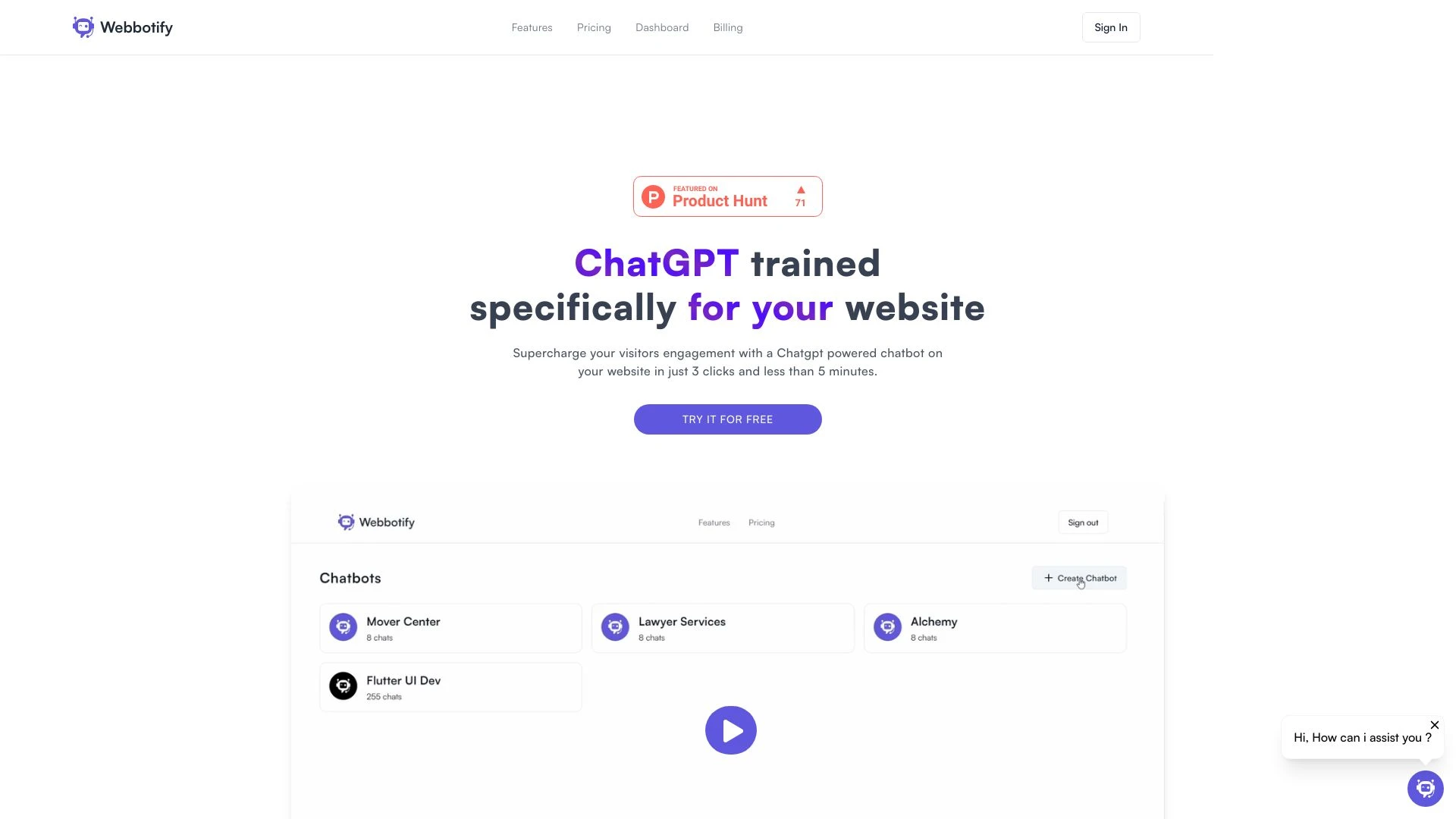Screen dimensions: 1456x819
Task: Click the Mover Center chatbot icon
Action: 343,627
